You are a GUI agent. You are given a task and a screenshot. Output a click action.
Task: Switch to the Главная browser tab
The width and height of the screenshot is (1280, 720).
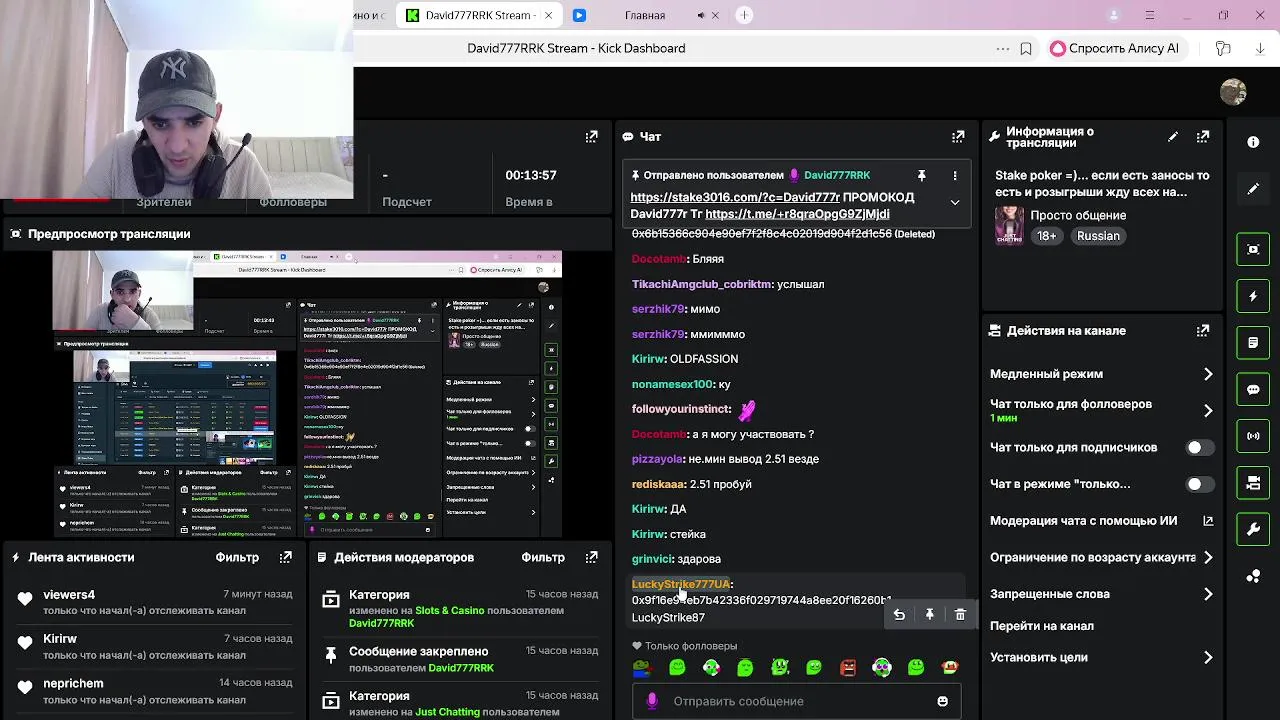(645, 15)
